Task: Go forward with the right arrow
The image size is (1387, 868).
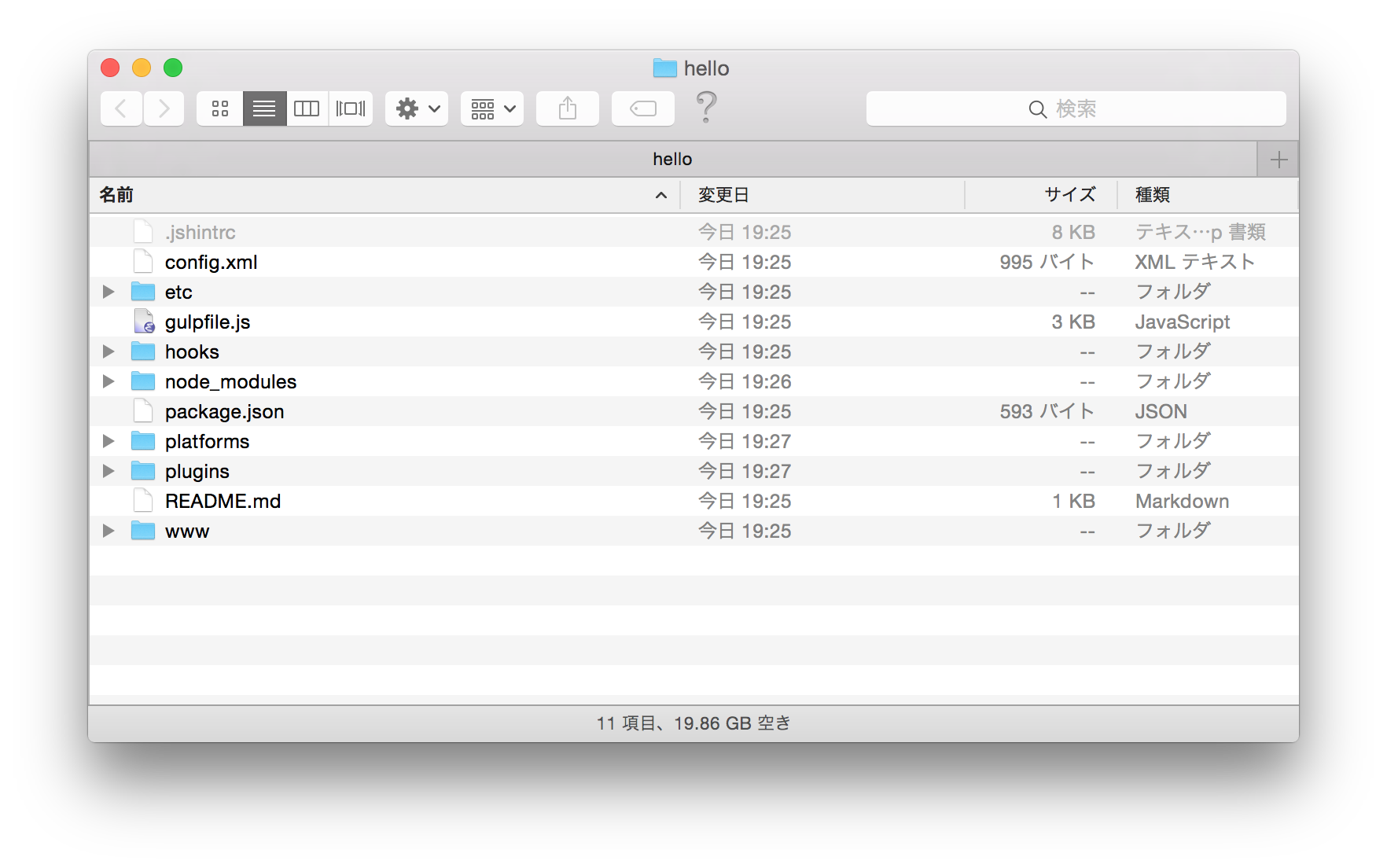Action: click(164, 108)
